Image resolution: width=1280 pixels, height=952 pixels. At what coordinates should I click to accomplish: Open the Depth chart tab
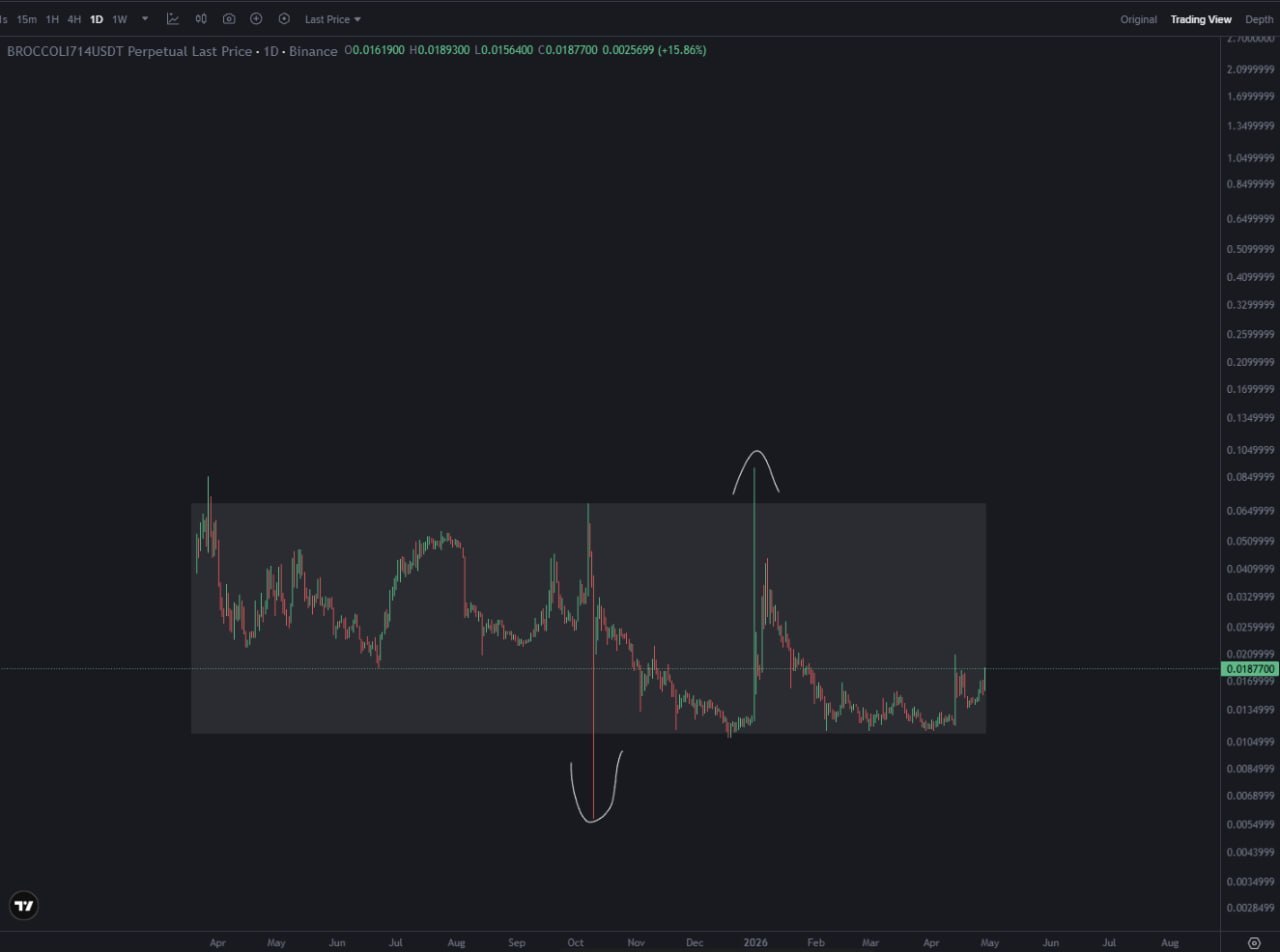point(1259,19)
